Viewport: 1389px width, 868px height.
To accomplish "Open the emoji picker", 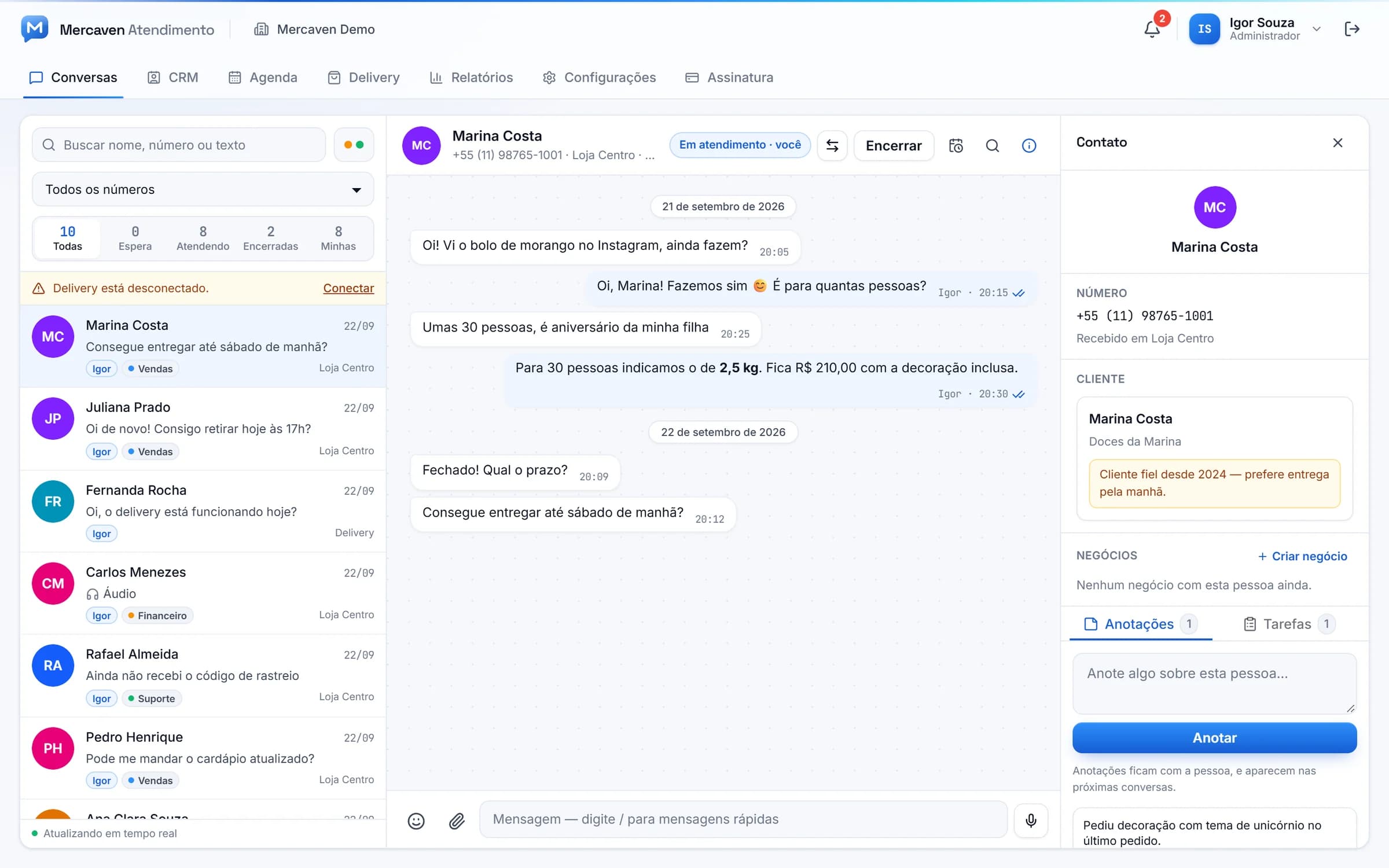I will (x=416, y=821).
